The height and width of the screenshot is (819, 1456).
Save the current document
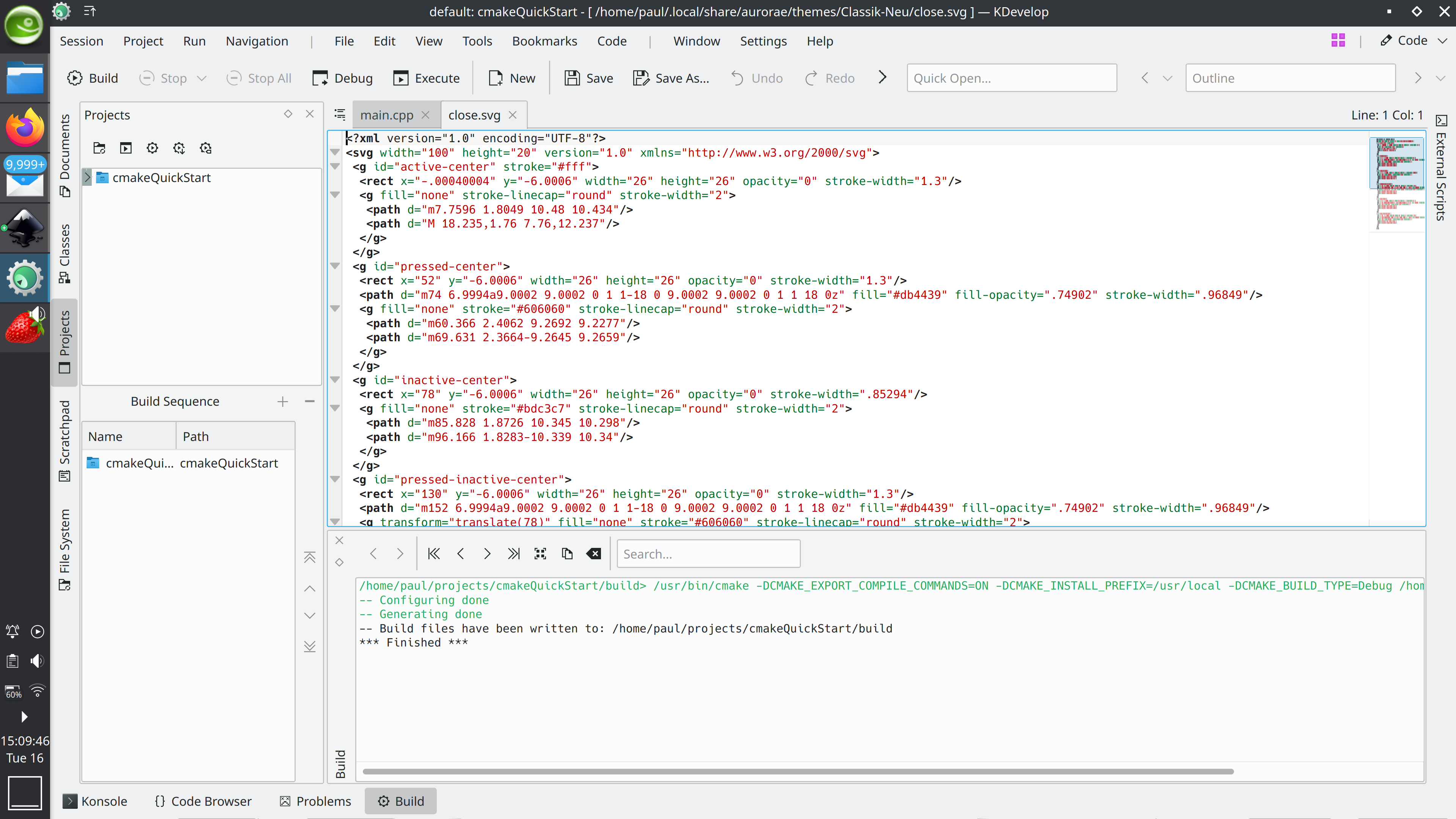588,78
